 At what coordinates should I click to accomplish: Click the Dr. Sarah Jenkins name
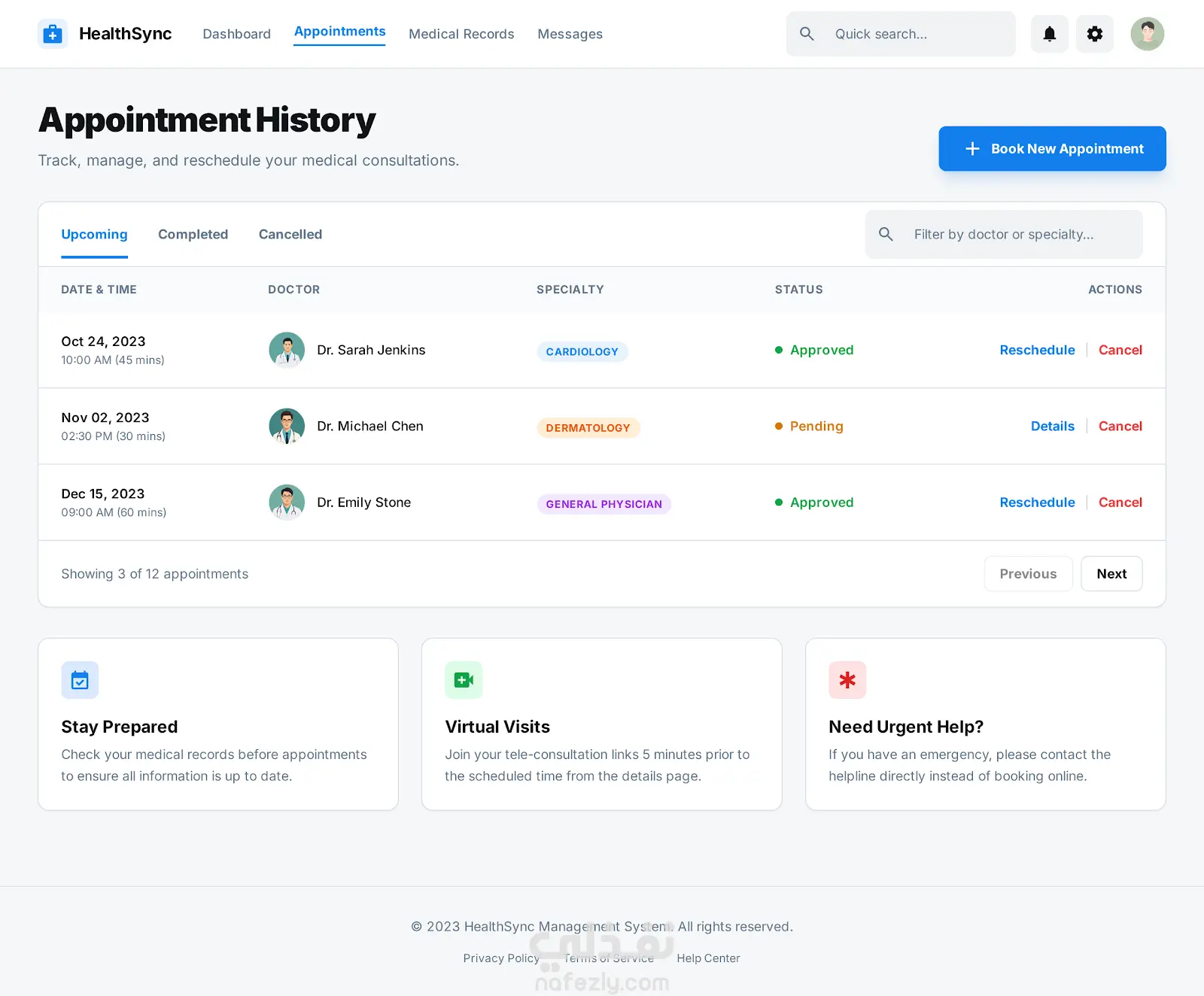point(371,350)
